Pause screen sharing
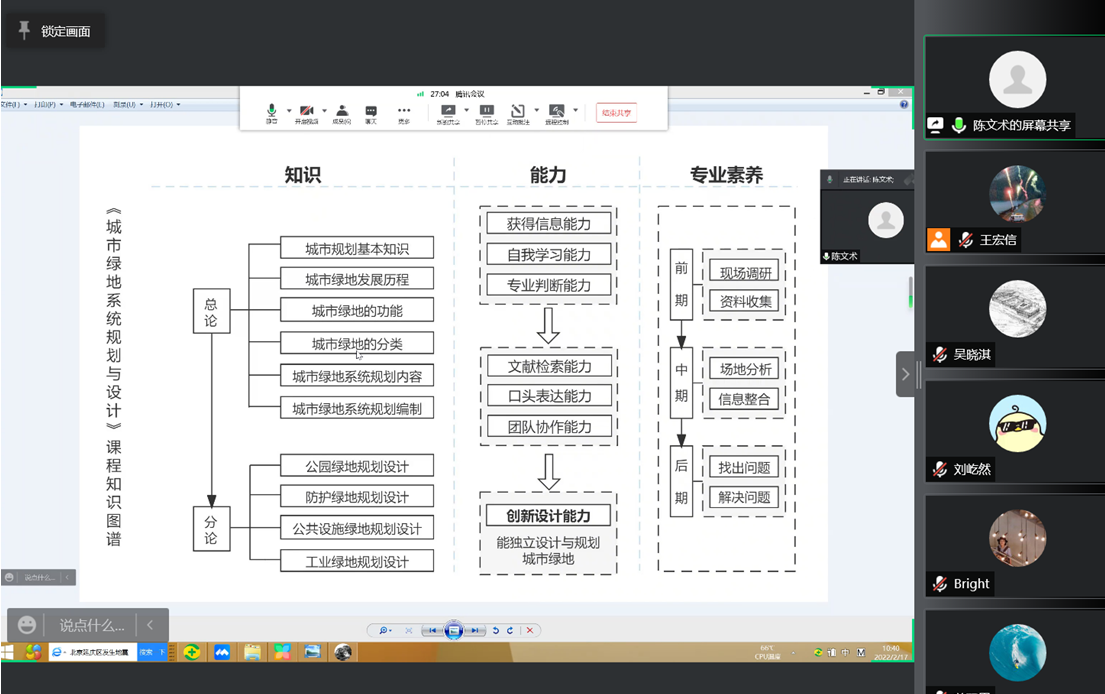1105x694 pixels. (486, 112)
